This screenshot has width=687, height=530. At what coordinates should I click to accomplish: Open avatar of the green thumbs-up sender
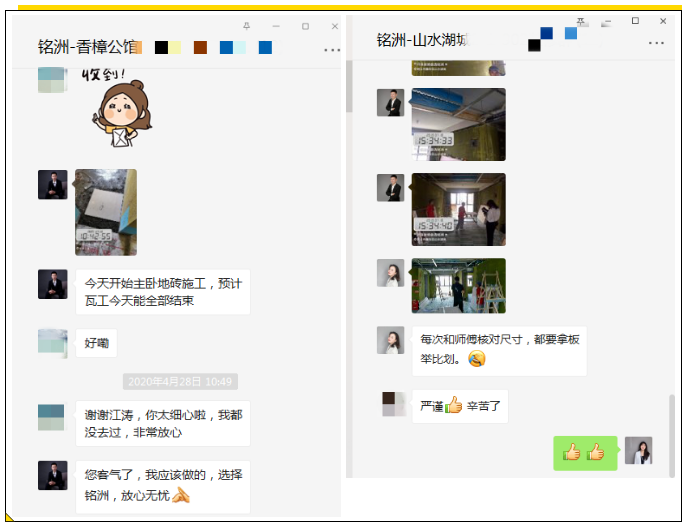(638, 451)
